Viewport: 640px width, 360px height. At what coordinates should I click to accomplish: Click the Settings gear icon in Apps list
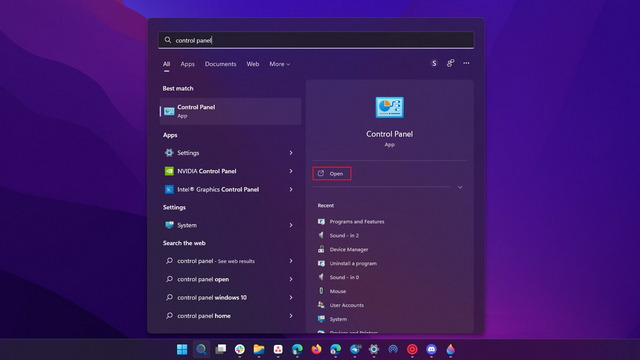pos(169,153)
